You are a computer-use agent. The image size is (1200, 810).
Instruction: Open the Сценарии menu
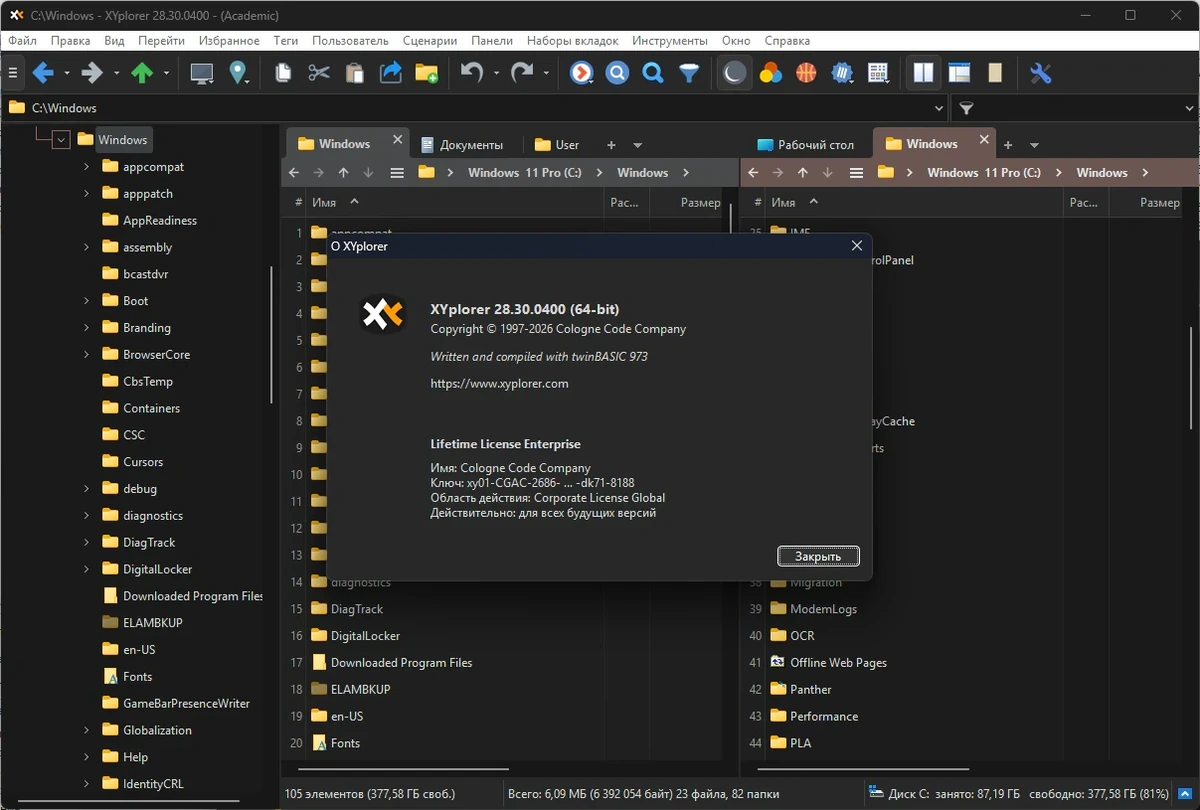tap(430, 41)
